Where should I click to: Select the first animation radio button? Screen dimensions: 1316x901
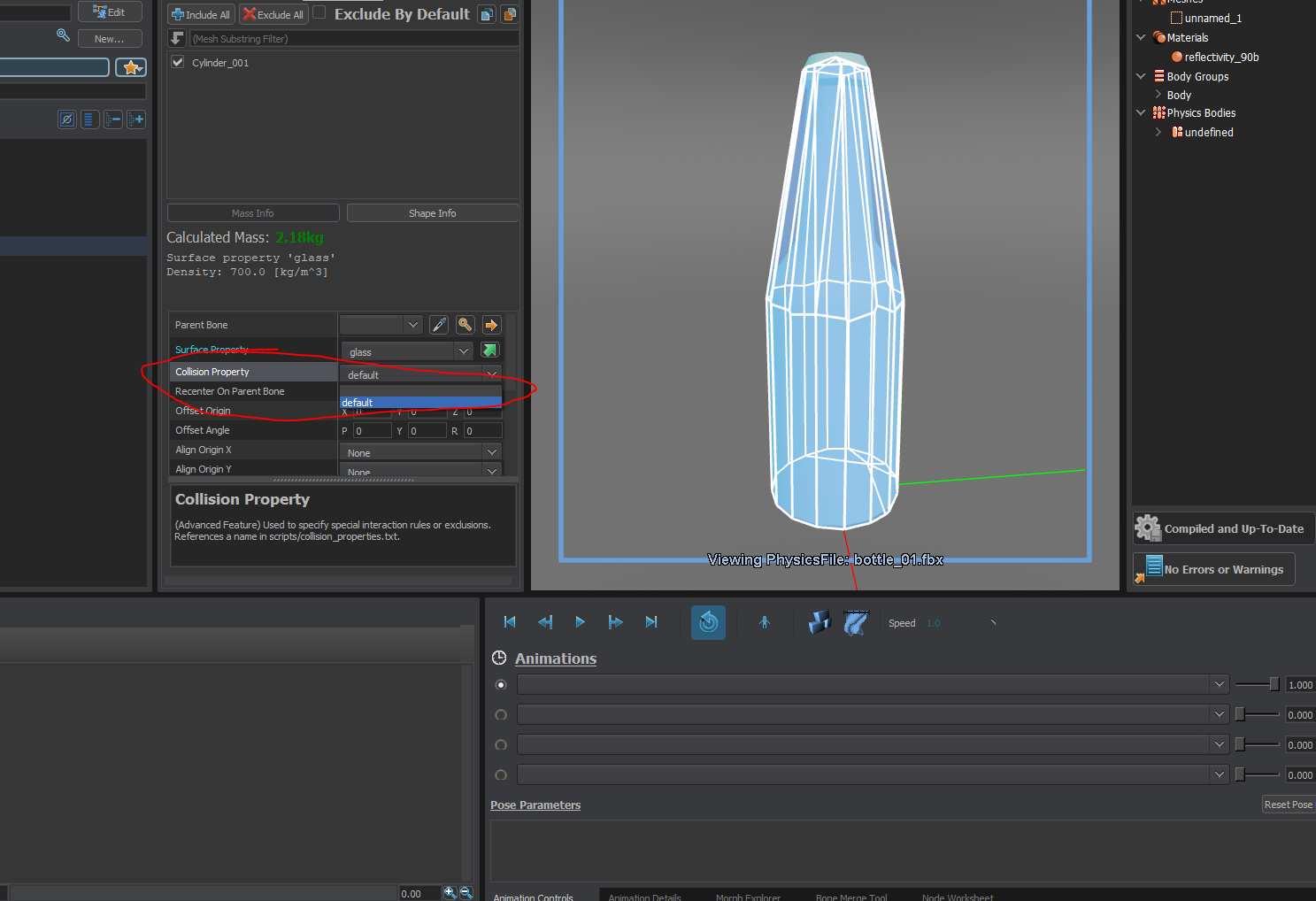500,684
